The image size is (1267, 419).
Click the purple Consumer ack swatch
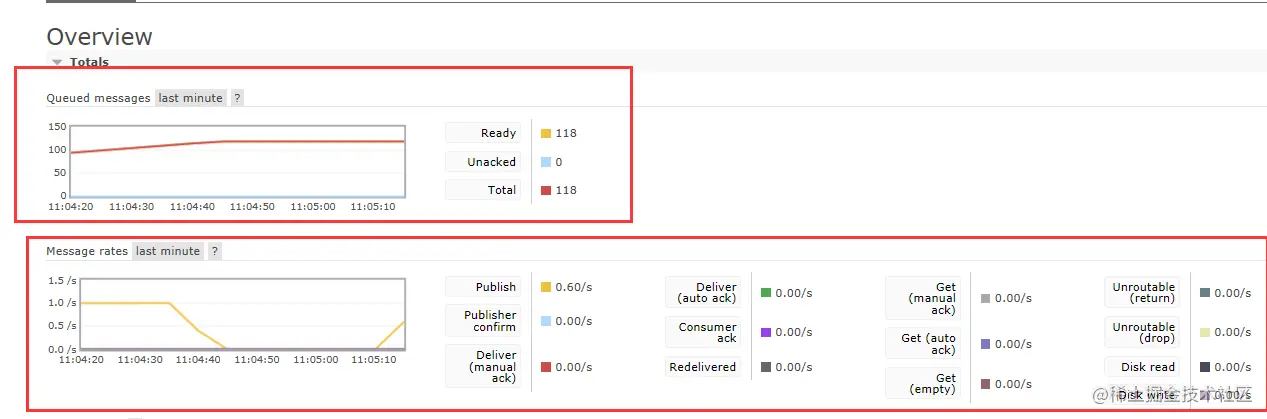click(x=766, y=332)
